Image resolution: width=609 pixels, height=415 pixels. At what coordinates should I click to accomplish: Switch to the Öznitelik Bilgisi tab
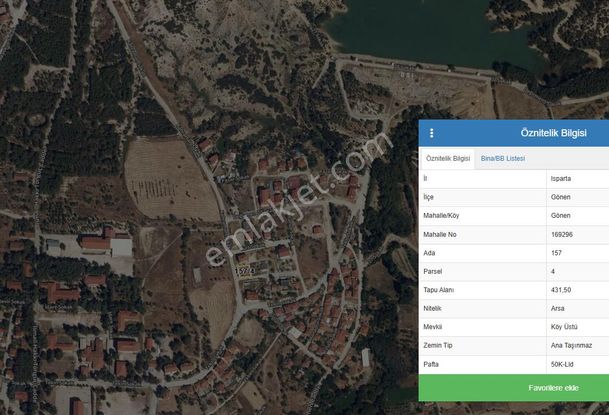pos(448,158)
